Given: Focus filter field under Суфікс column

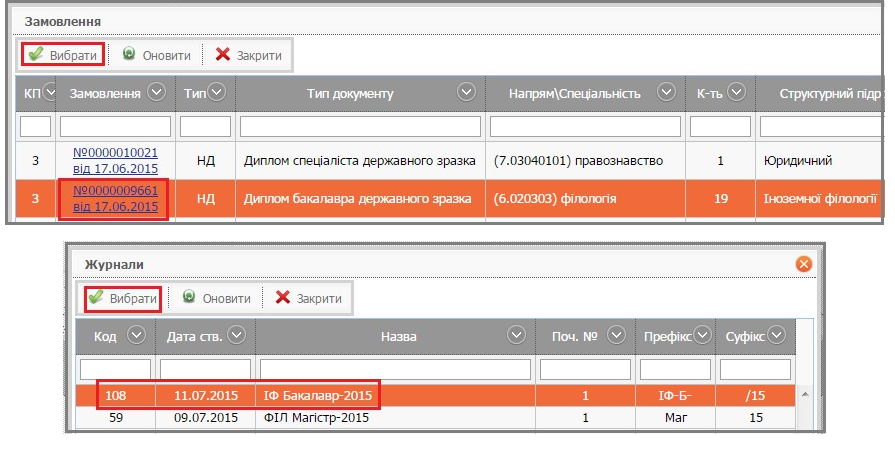Looking at the screenshot, I should (x=755, y=369).
